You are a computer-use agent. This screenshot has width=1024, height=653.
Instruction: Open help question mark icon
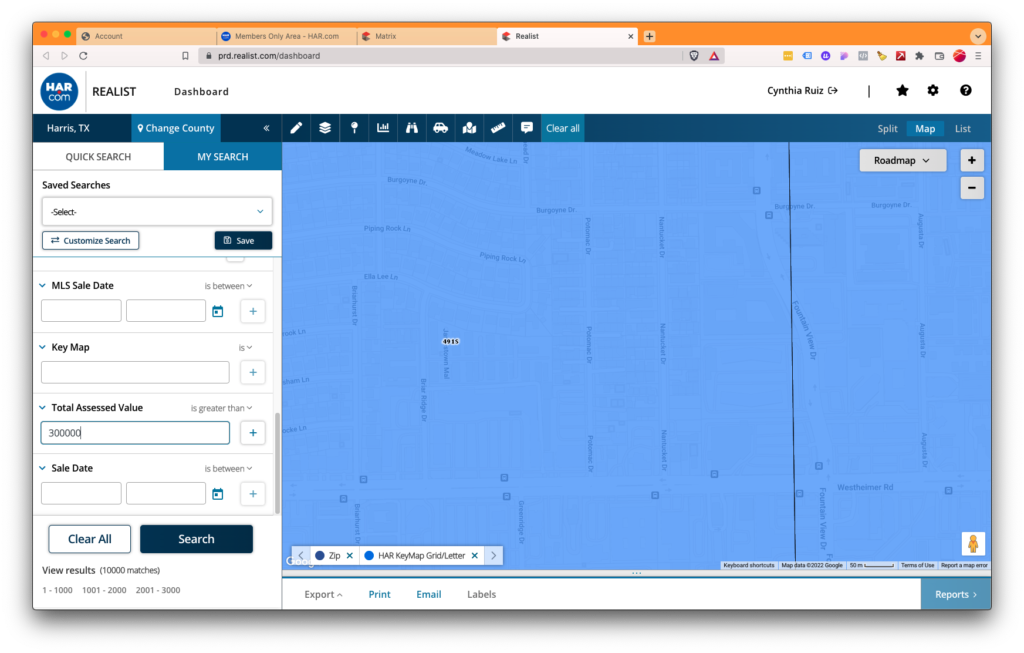coord(965,91)
